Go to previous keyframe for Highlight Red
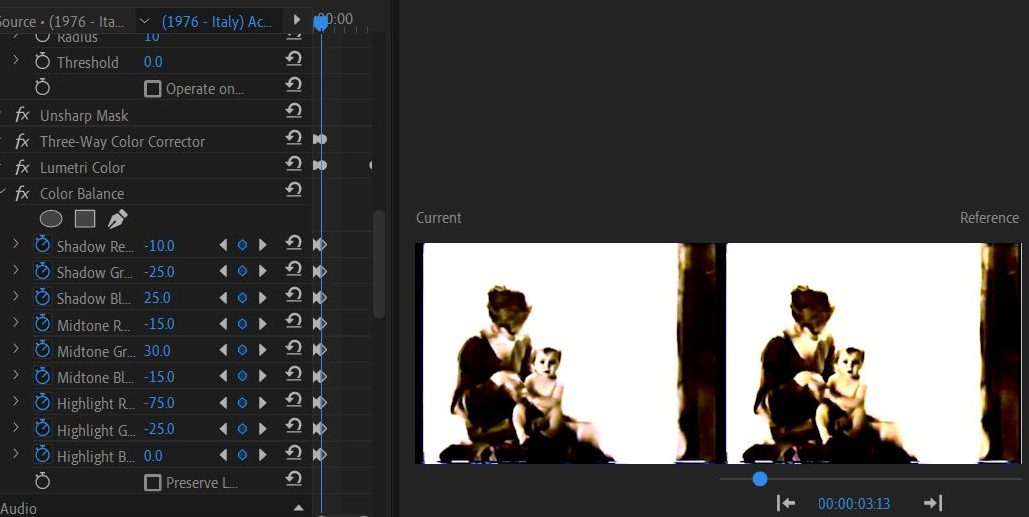Screen dimensions: 1029x517 click(x=223, y=402)
